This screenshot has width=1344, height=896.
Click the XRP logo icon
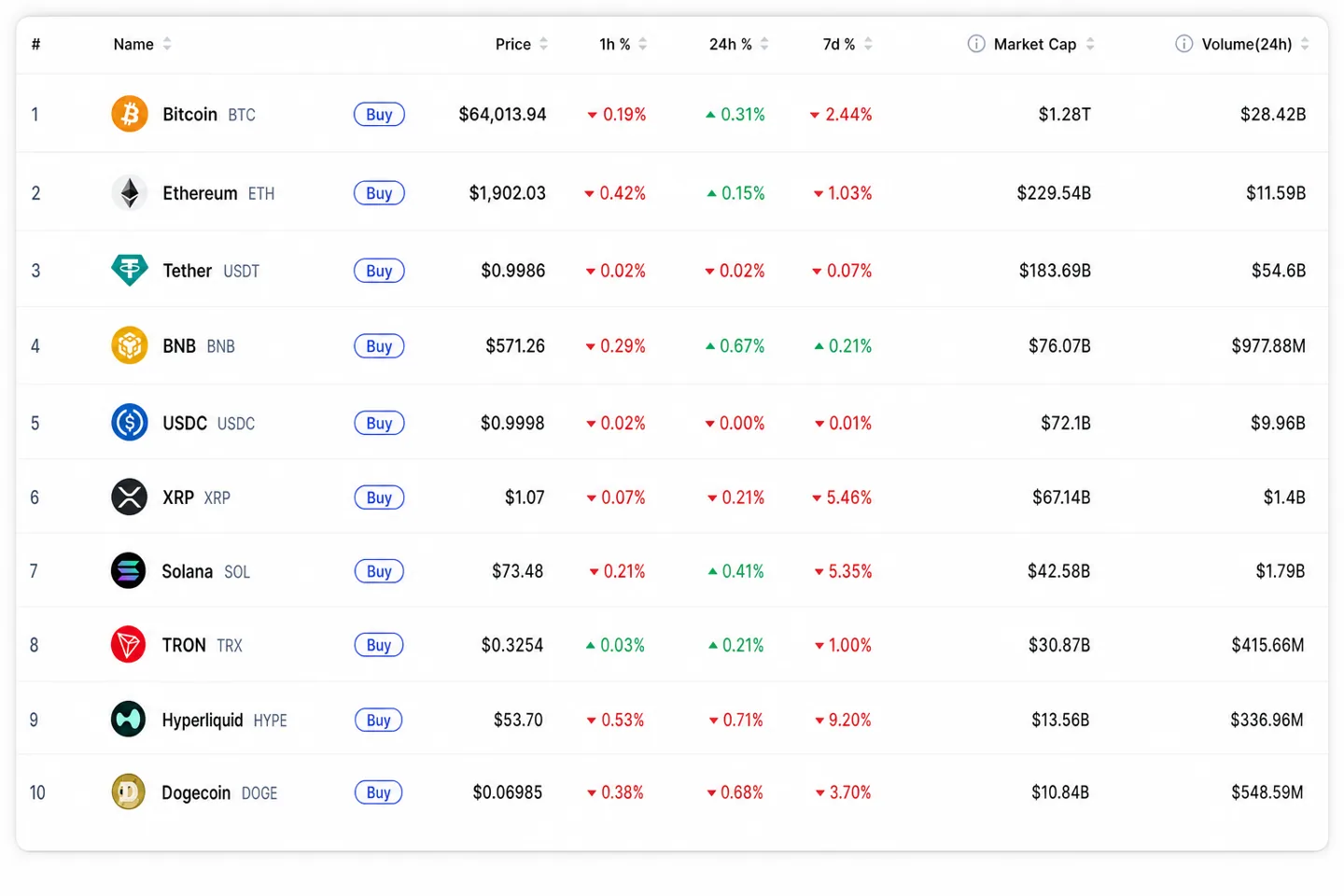(130, 497)
